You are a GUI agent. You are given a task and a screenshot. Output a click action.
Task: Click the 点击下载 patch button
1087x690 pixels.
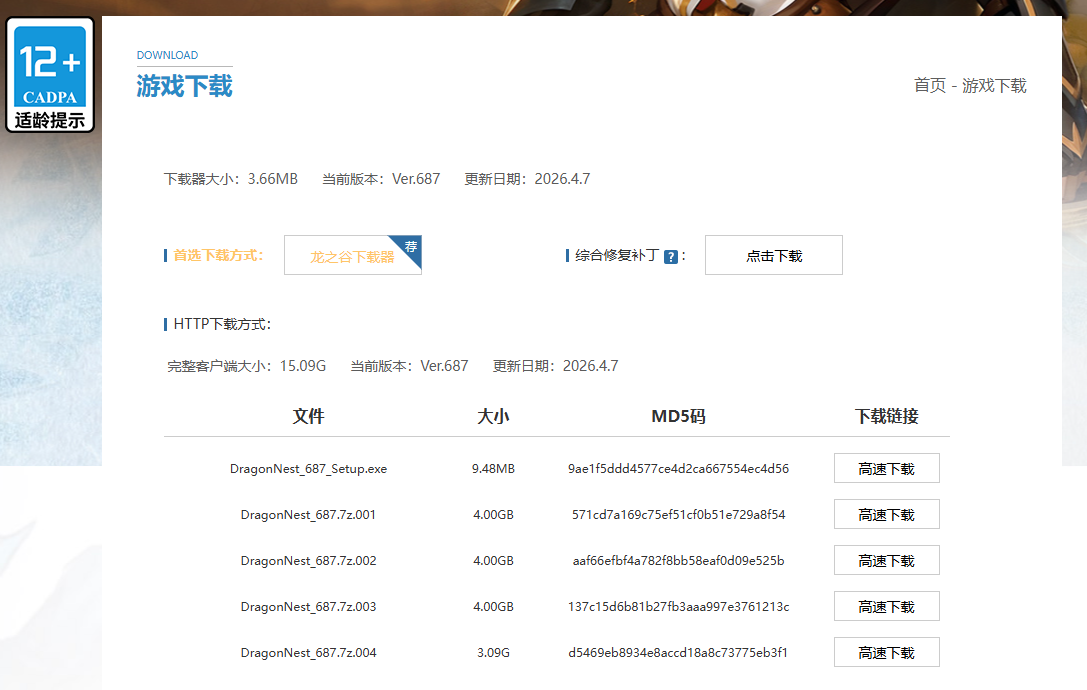tap(774, 255)
